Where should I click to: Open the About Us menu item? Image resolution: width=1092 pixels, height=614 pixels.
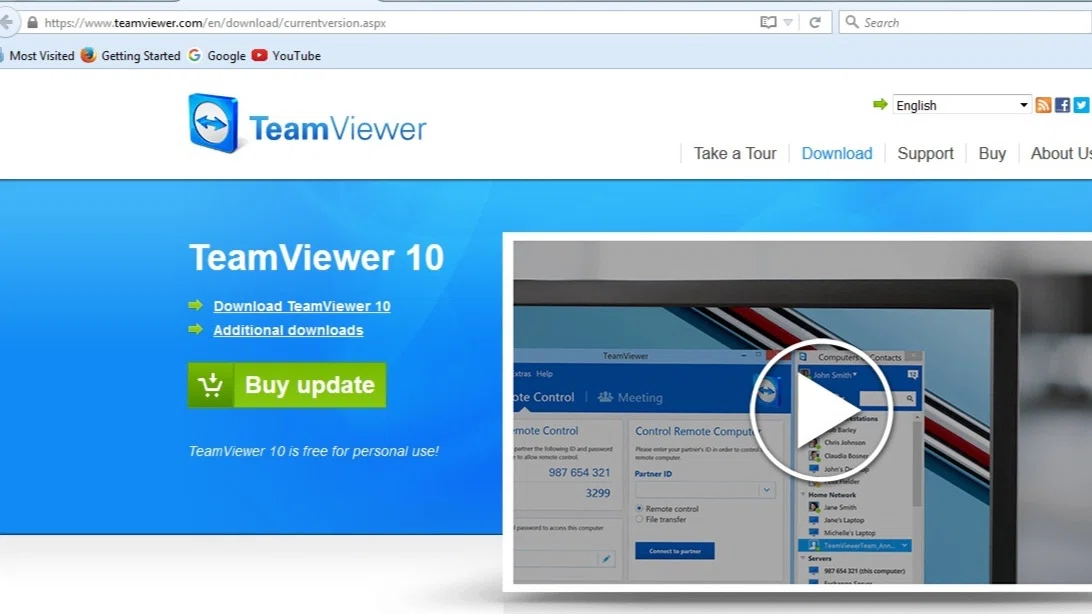click(x=1061, y=153)
